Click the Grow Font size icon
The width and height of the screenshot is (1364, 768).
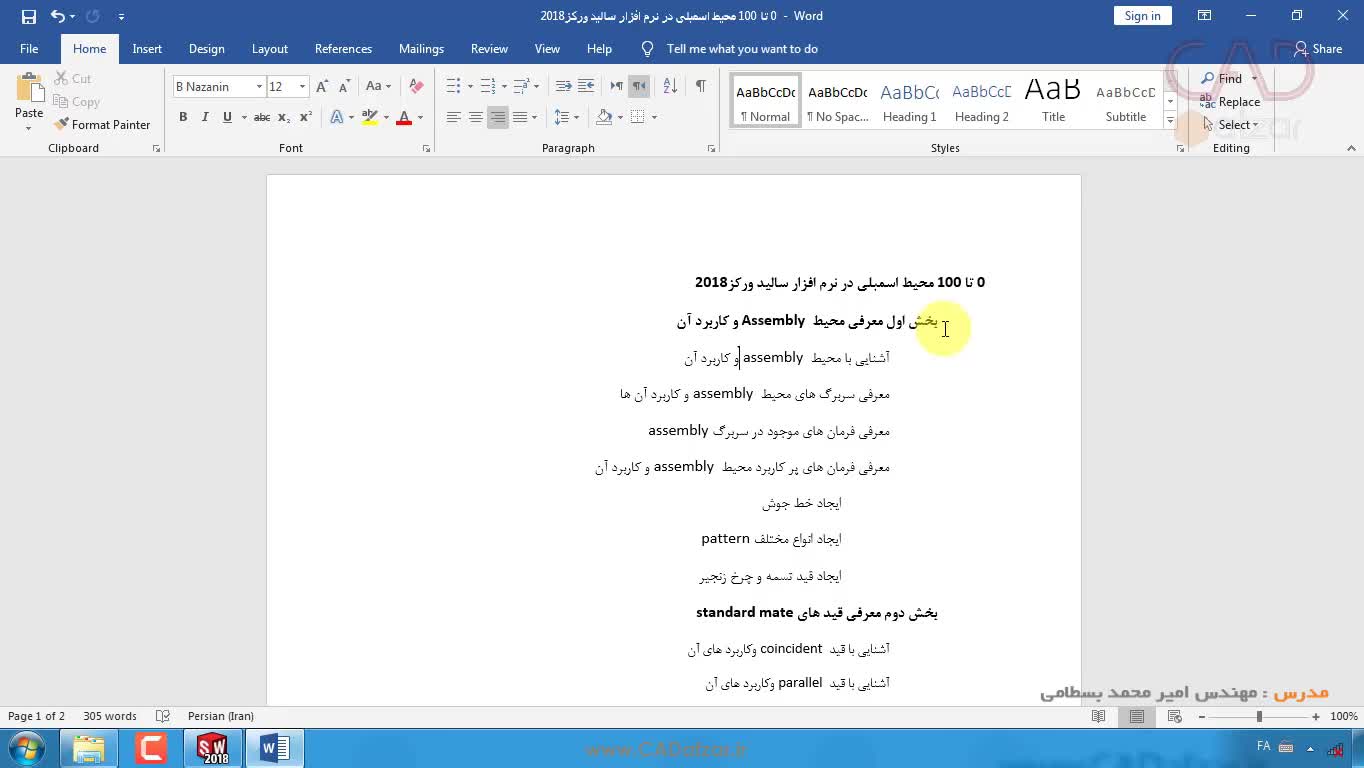click(x=321, y=87)
